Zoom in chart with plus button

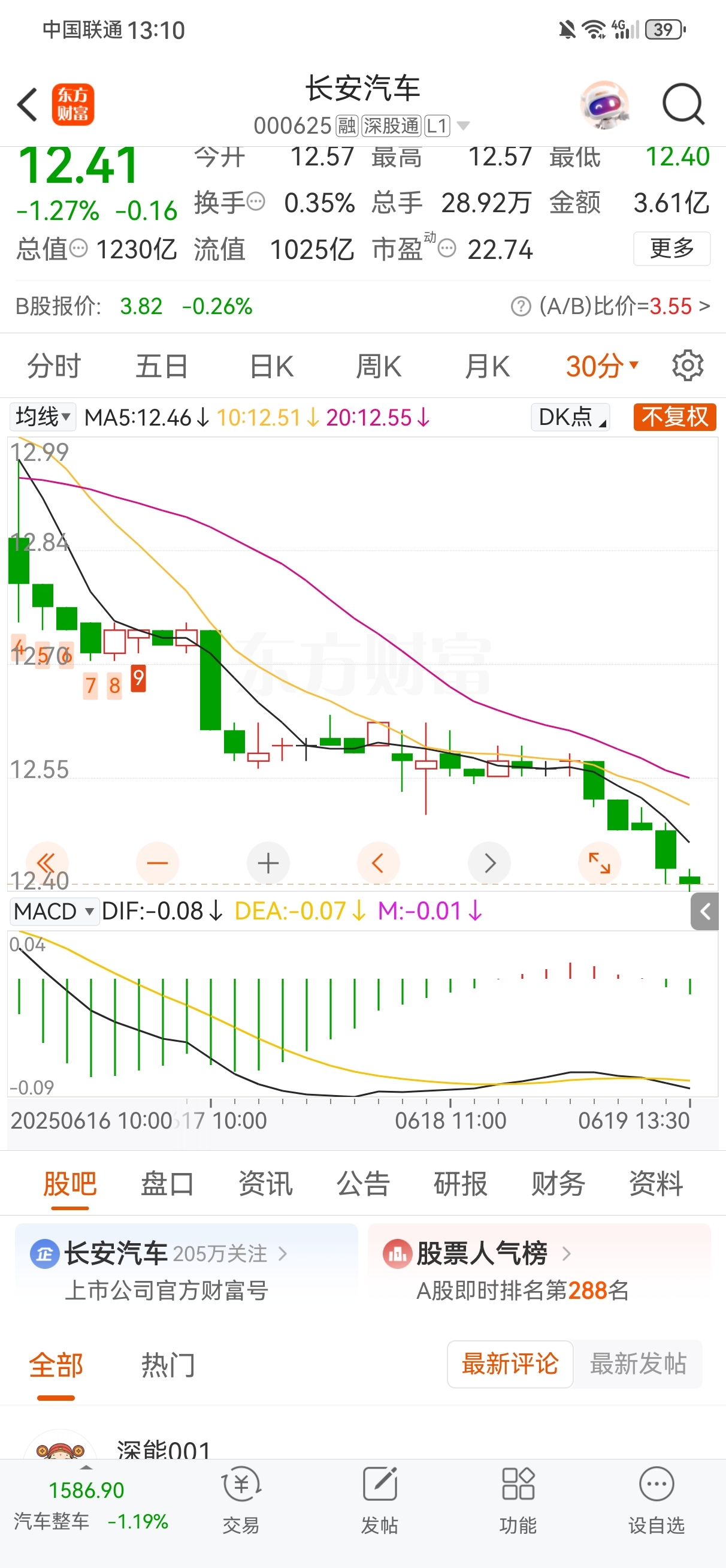pyautogui.click(x=268, y=863)
